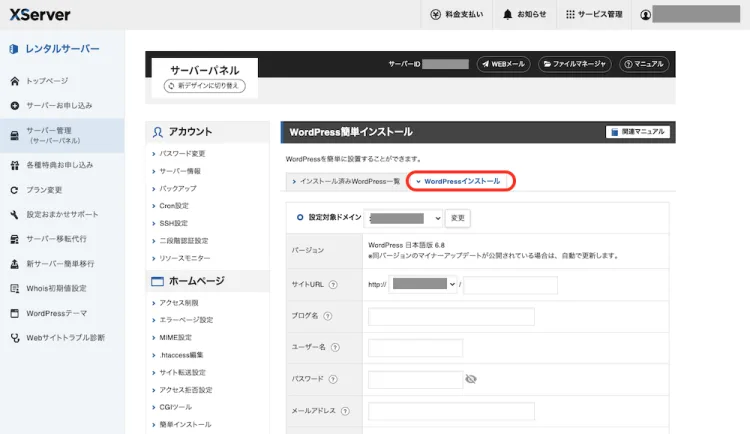This screenshot has width=750, height=434.
Task: Open CGIツール link
Action: [176, 407]
